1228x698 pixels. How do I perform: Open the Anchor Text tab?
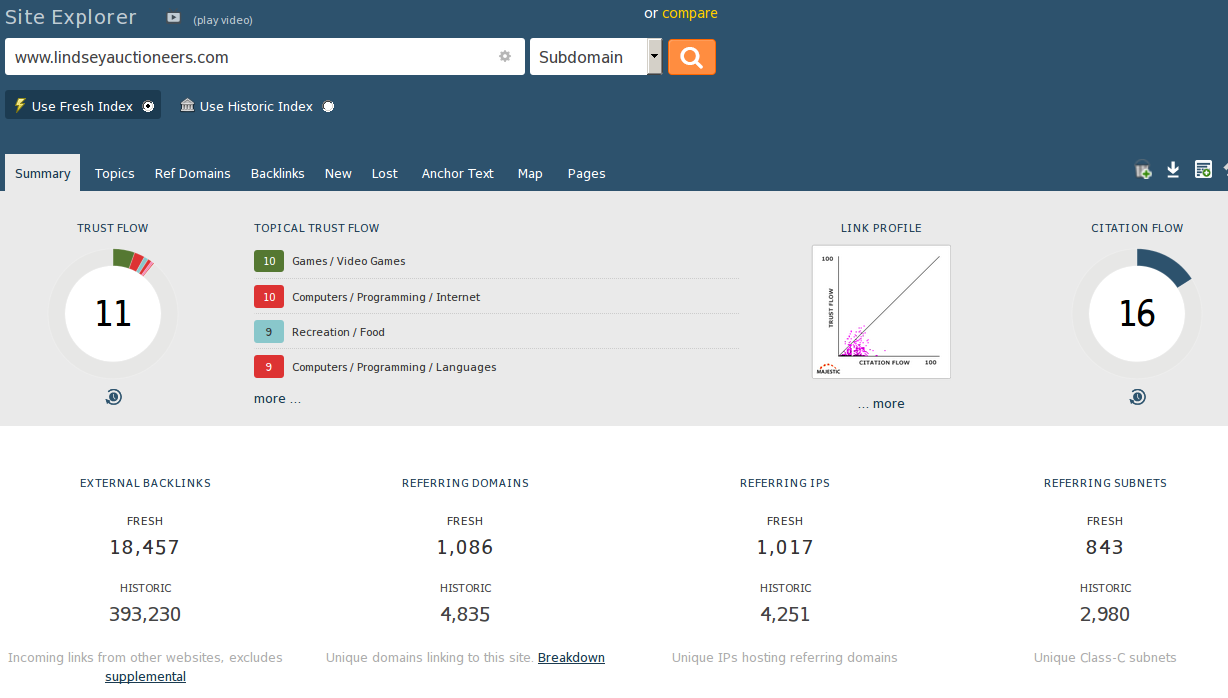[x=457, y=173]
